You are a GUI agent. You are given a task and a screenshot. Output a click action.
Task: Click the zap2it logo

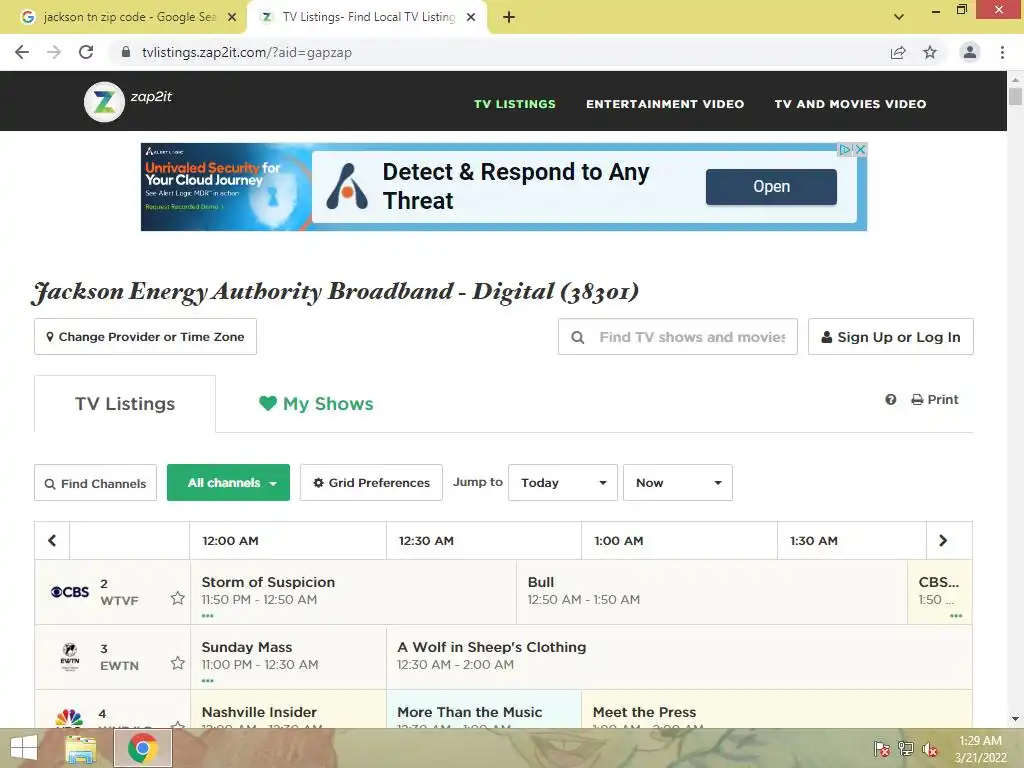(x=128, y=102)
